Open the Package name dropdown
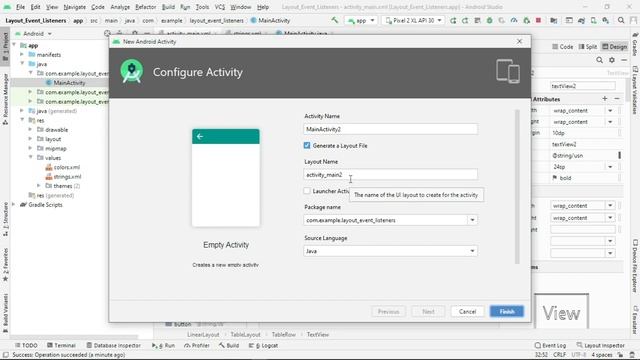Screen dimensions: 640x360 tap(472, 220)
